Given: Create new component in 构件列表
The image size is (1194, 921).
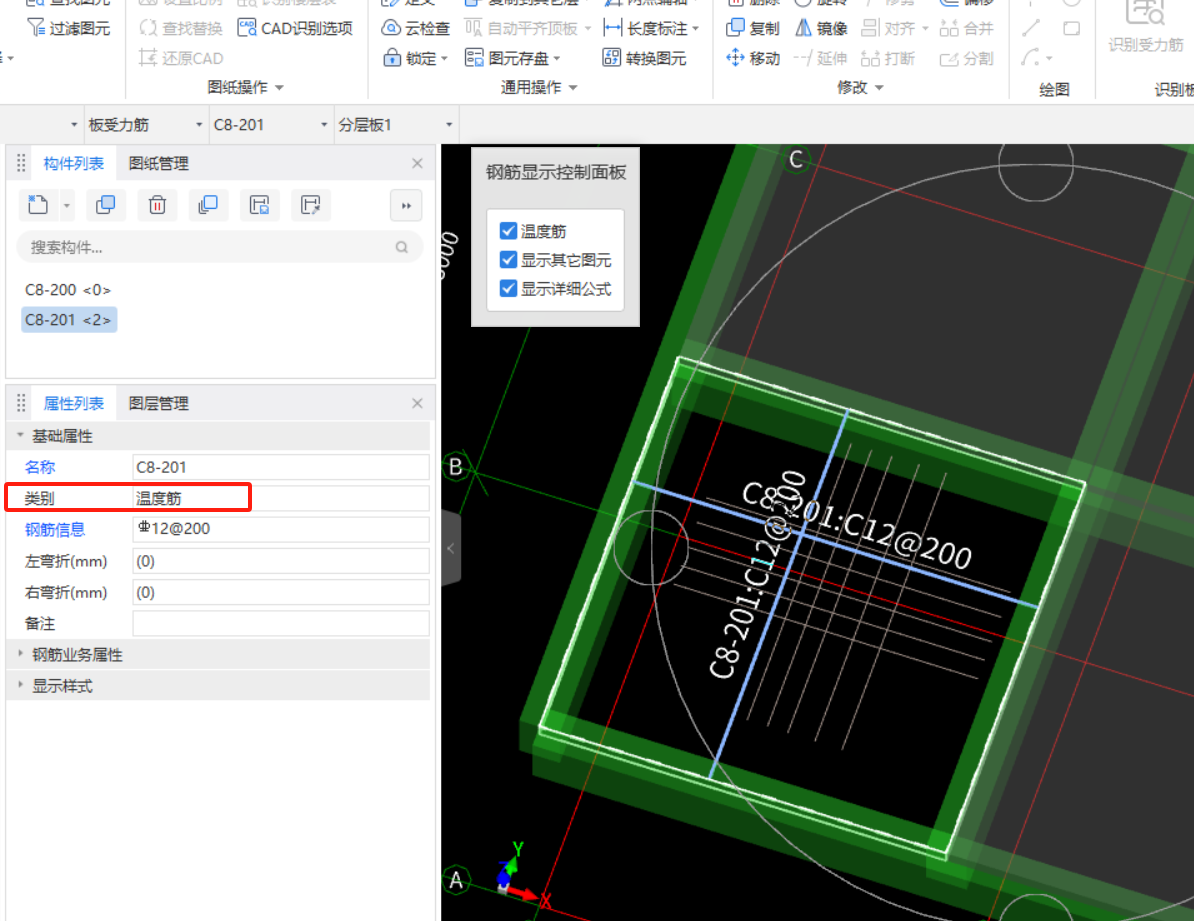Looking at the screenshot, I should [38, 205].
